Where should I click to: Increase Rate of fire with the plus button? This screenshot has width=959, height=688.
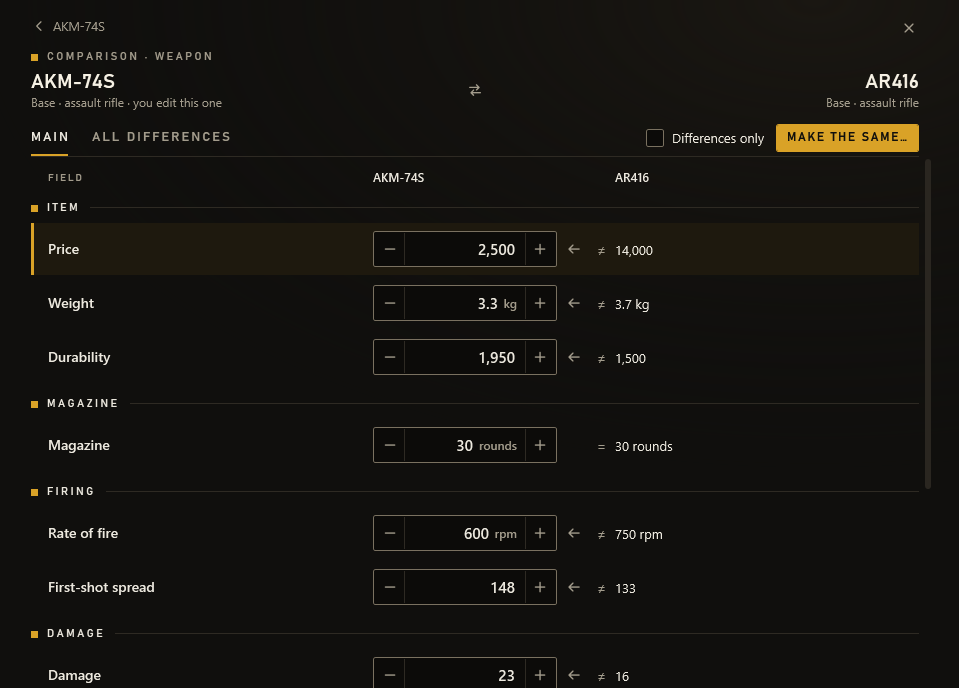tap(540, 533)
